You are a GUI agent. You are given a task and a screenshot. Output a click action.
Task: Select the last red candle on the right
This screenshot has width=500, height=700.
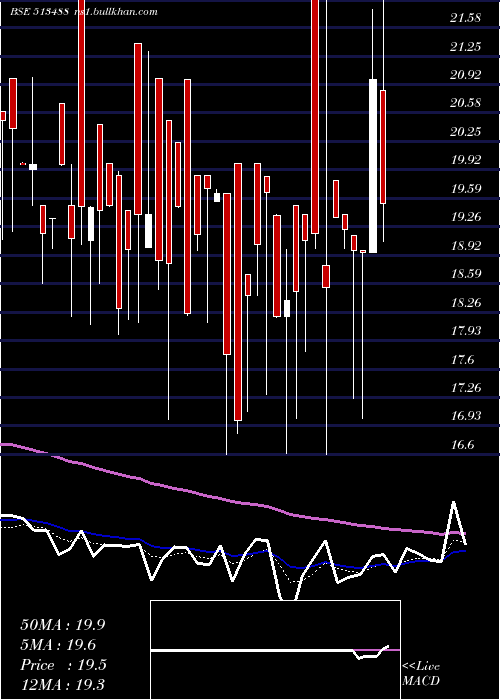(x=383, y=147)
